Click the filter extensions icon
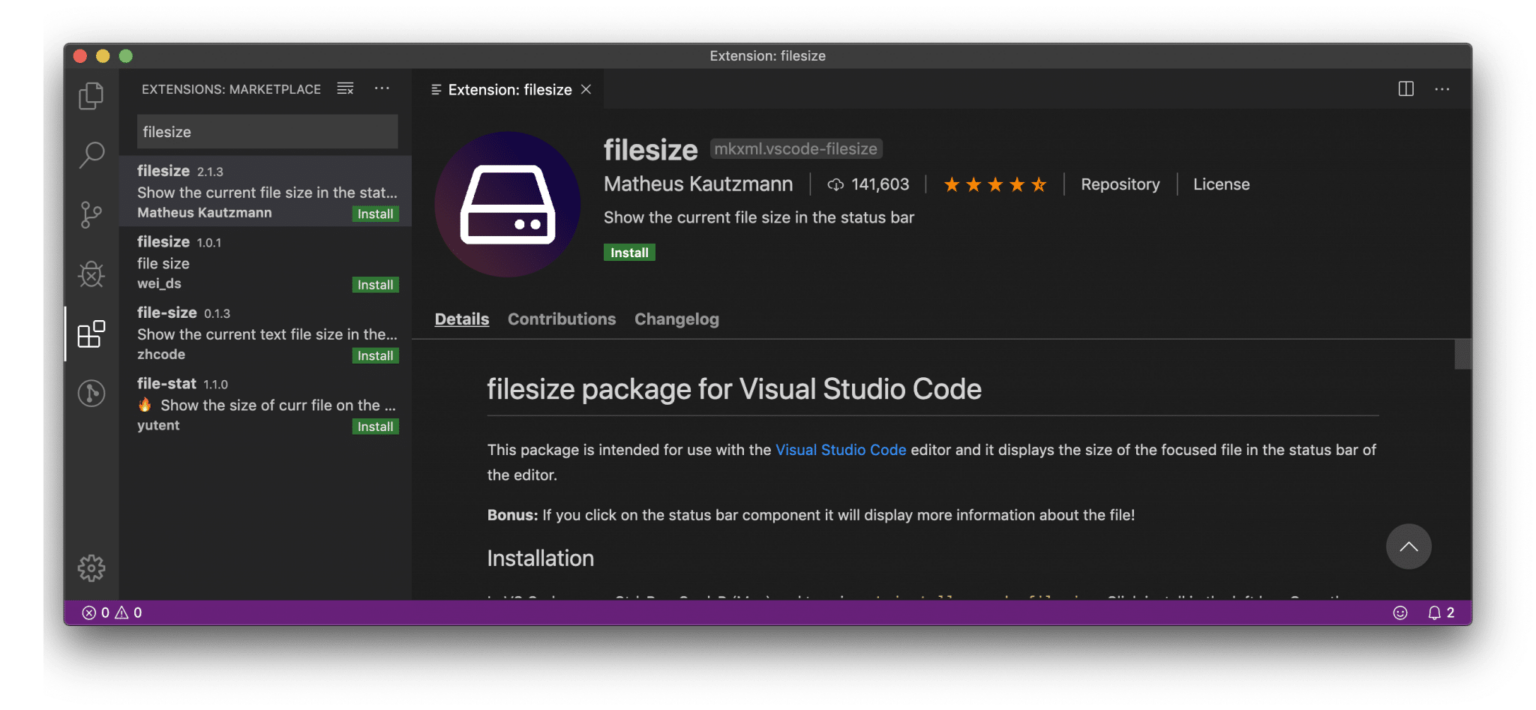This screenshot has height=710, width=1536. pos(345,88)
